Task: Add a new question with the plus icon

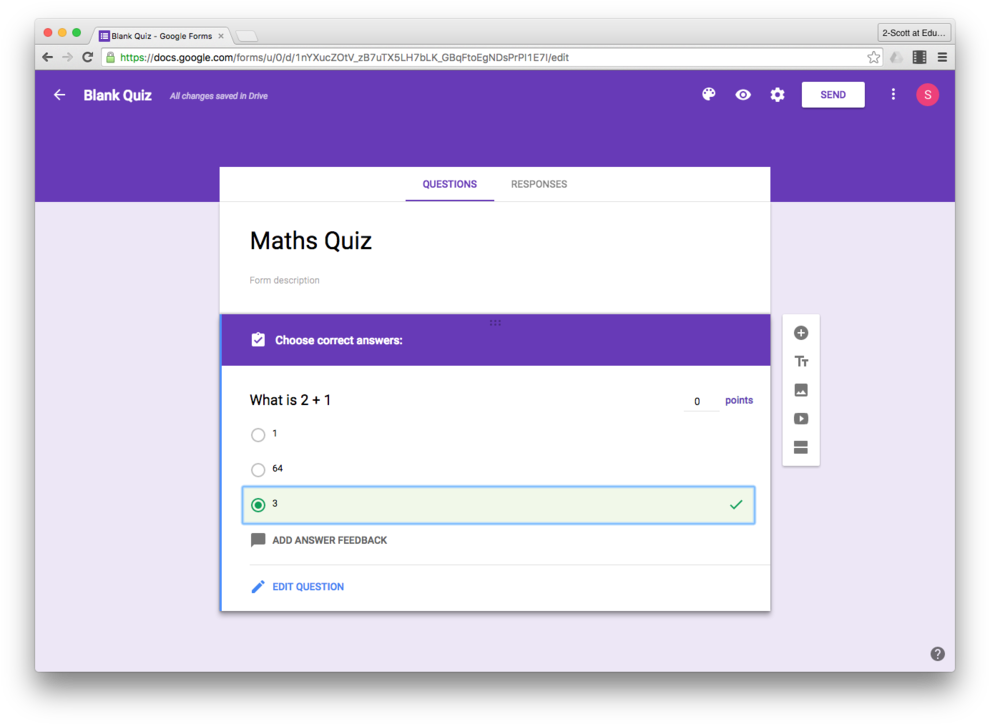Action: pos(800,332)
